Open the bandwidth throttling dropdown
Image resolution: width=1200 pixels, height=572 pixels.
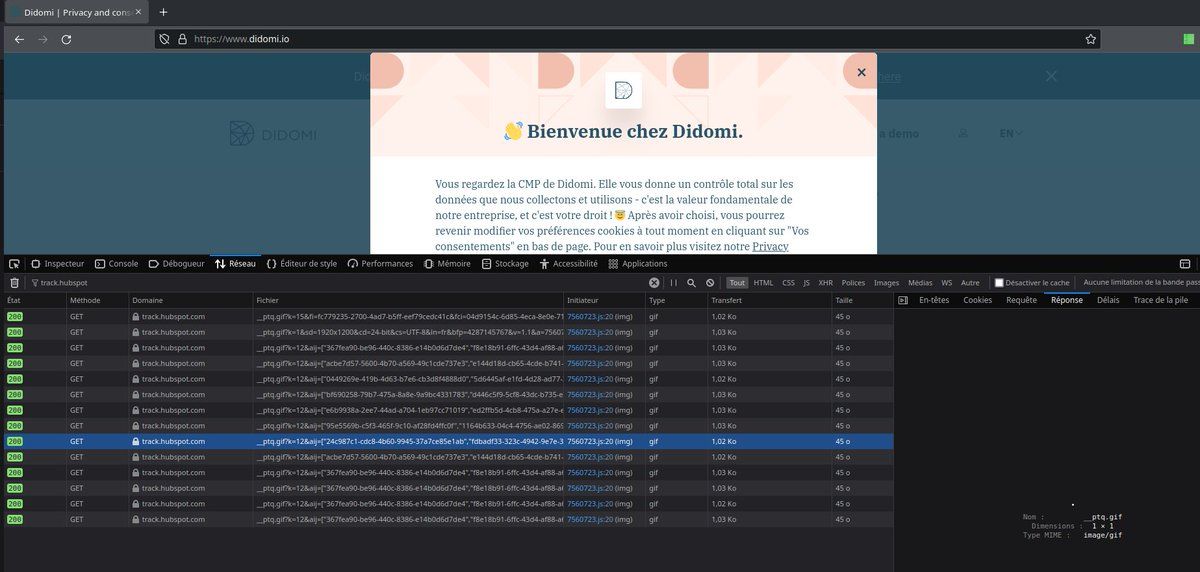tap(1141, 283)
